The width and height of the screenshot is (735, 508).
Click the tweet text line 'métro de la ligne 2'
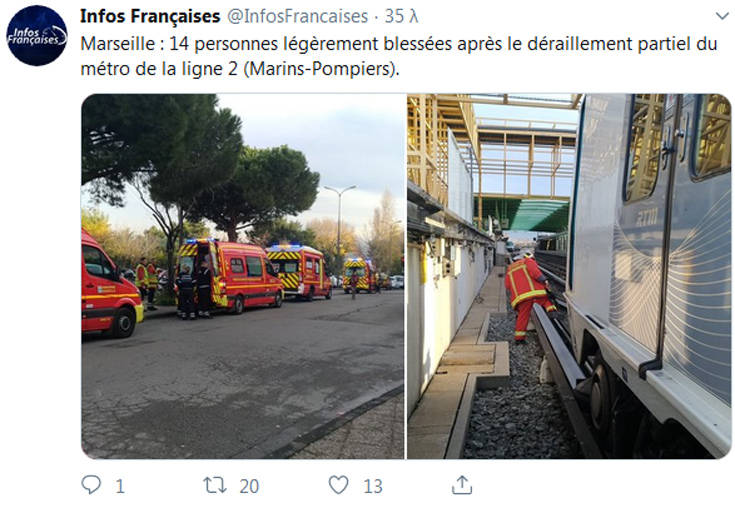[x=159, y=69]
